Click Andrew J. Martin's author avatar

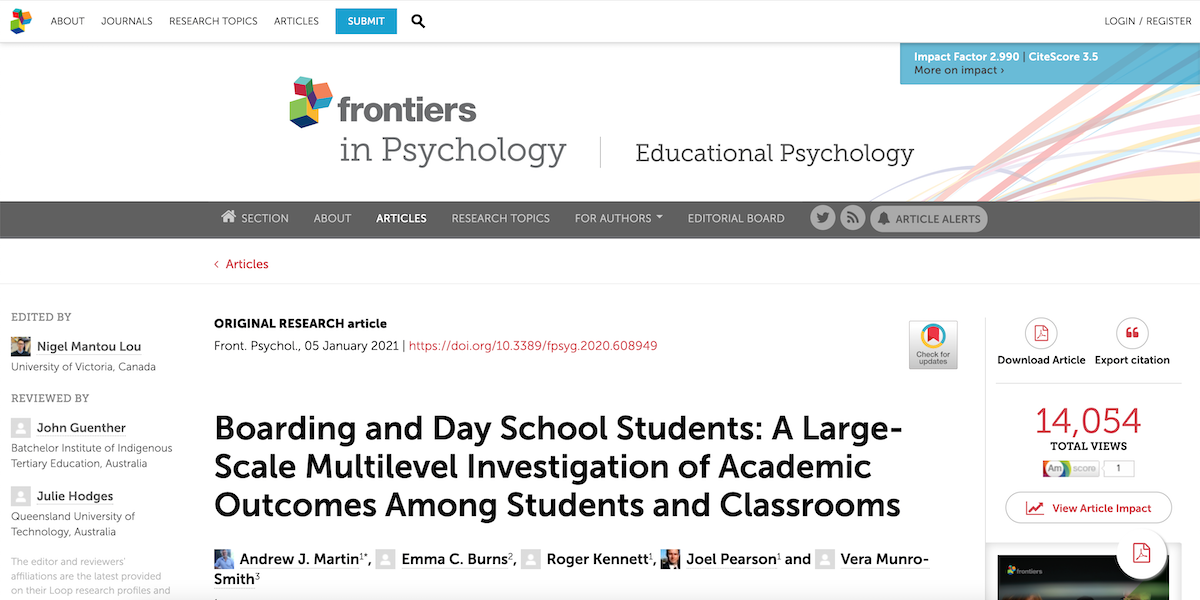[x=223, y=558]
